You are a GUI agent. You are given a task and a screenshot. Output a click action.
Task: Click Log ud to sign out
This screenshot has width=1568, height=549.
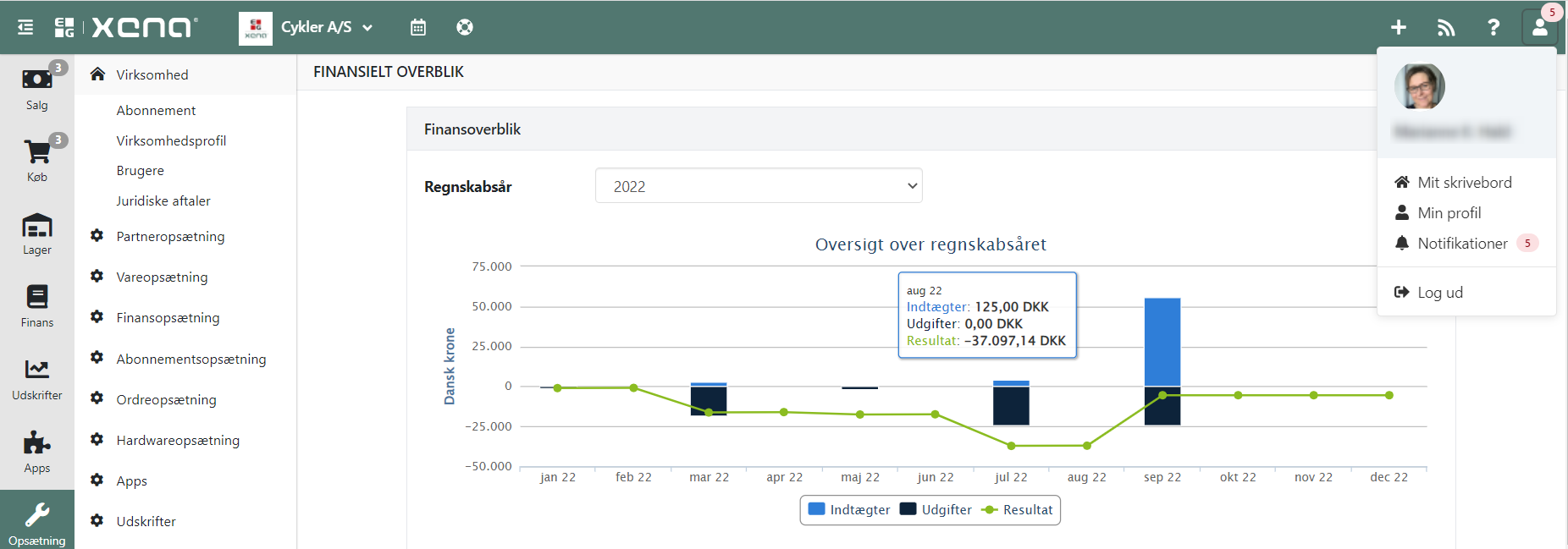1439,293
